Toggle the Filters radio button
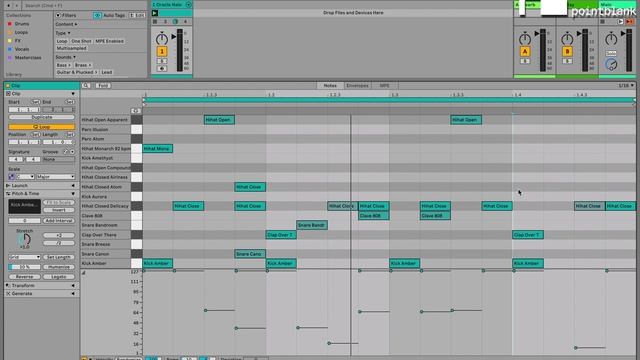The image size is (640, 360). [58, 15]
